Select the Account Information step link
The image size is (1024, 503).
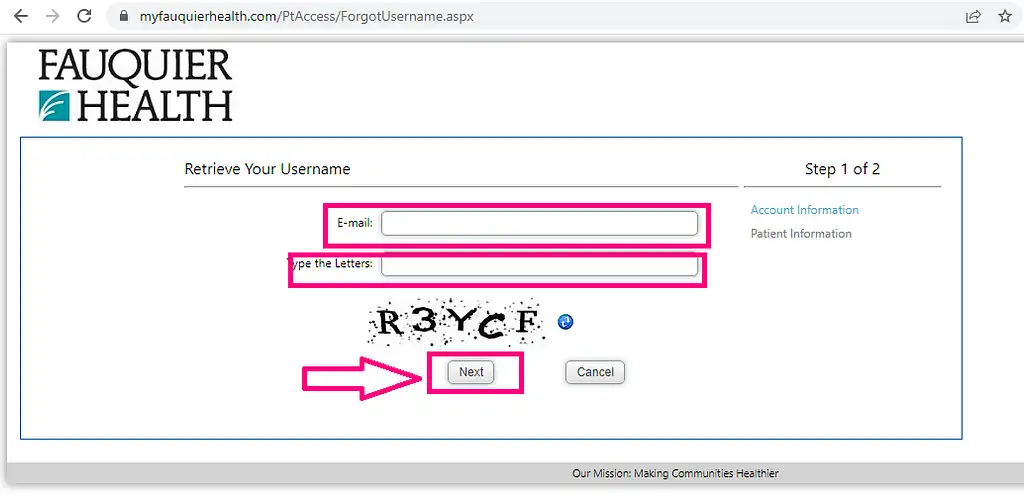(x=805, y=210)
